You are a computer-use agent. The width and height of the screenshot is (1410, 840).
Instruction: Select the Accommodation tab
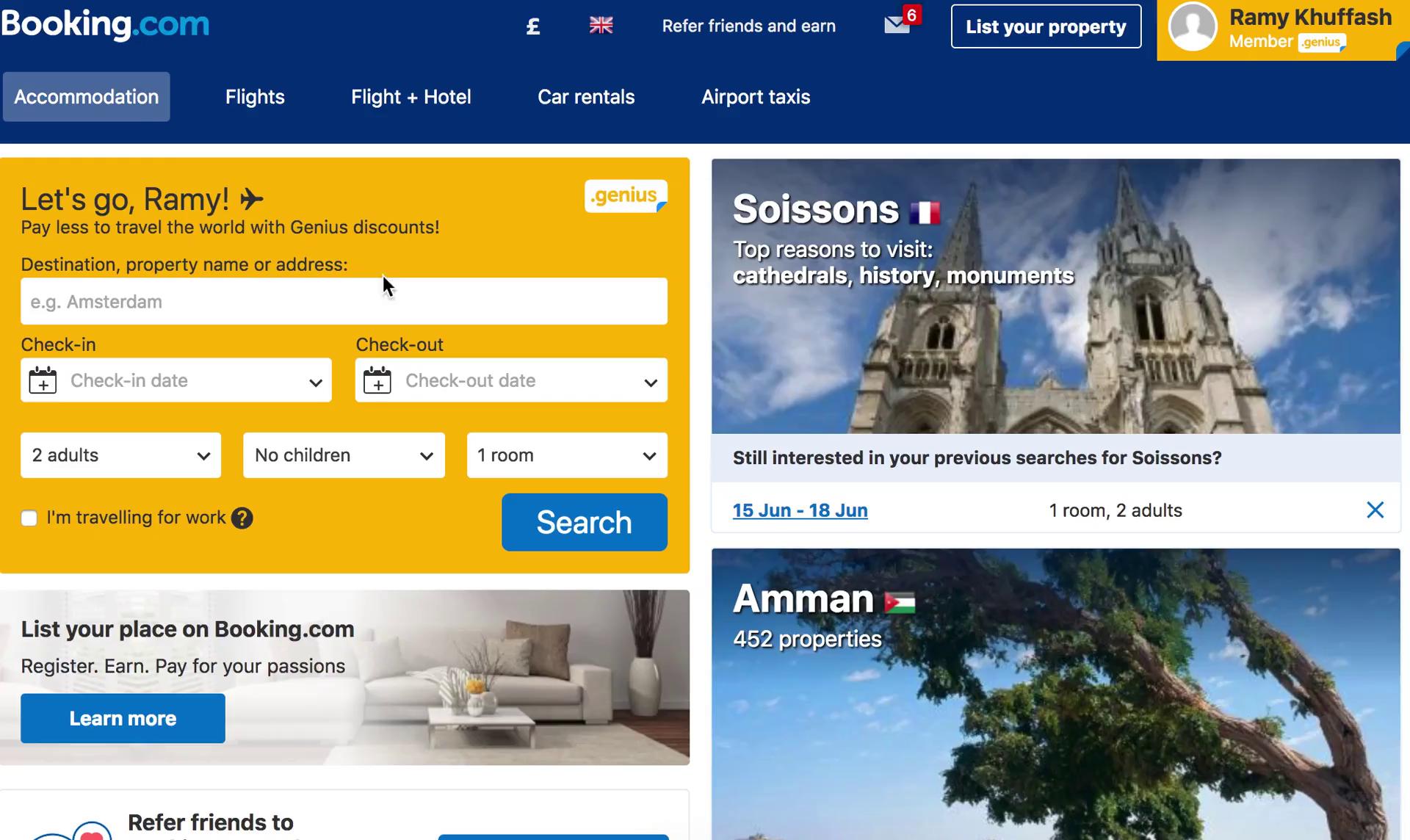click(86, 96)
